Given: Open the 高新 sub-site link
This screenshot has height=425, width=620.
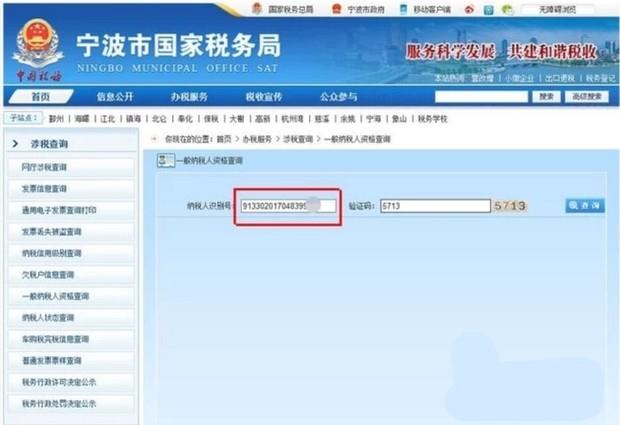Looking at the screenshot, I should pyautogui.click(x=263, y=119).
